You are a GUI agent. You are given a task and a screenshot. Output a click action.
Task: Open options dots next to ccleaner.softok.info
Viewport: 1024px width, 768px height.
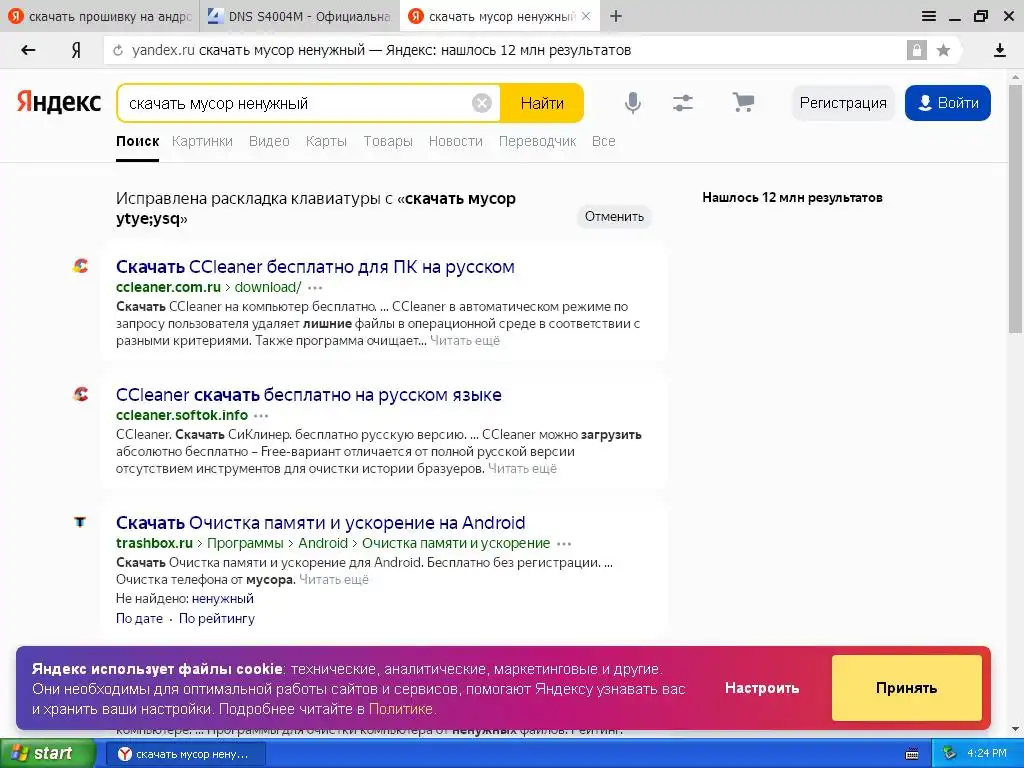(x=261, y=415)
